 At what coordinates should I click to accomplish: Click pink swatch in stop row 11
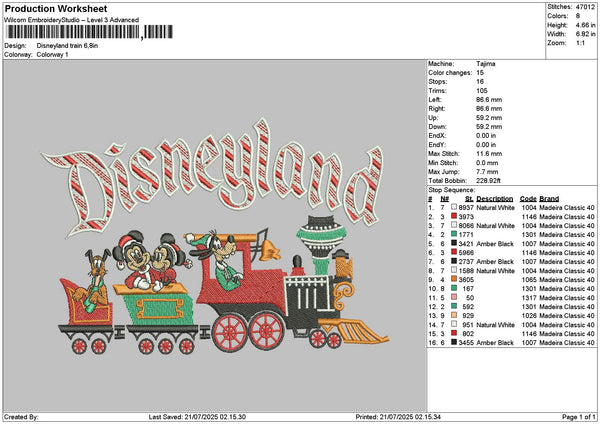454,297
